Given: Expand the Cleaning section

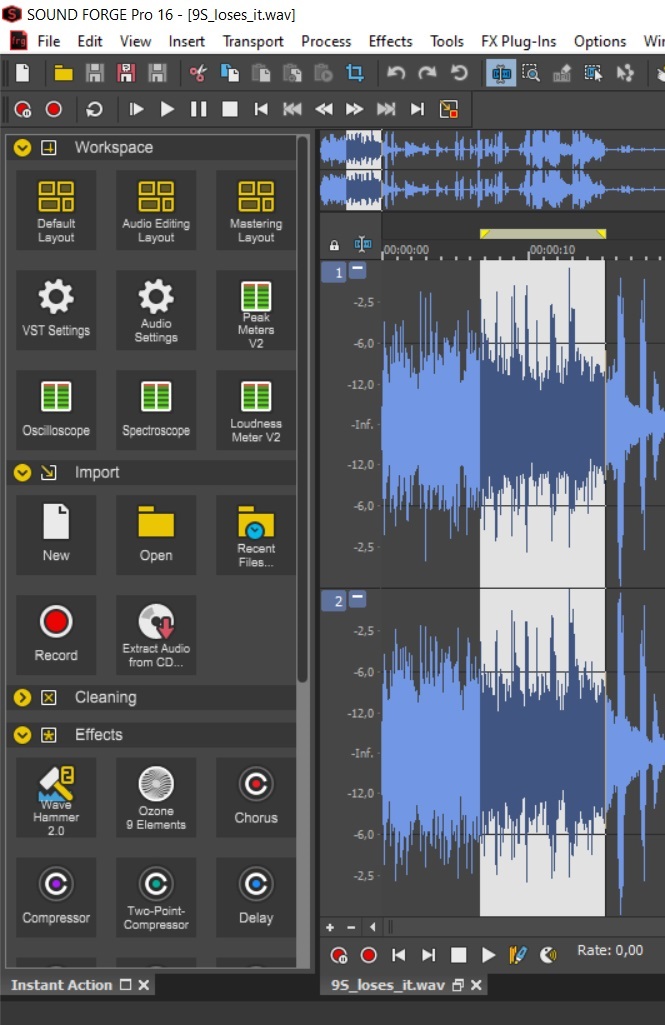Looking at the screenshot, I should tap(22, 698).
